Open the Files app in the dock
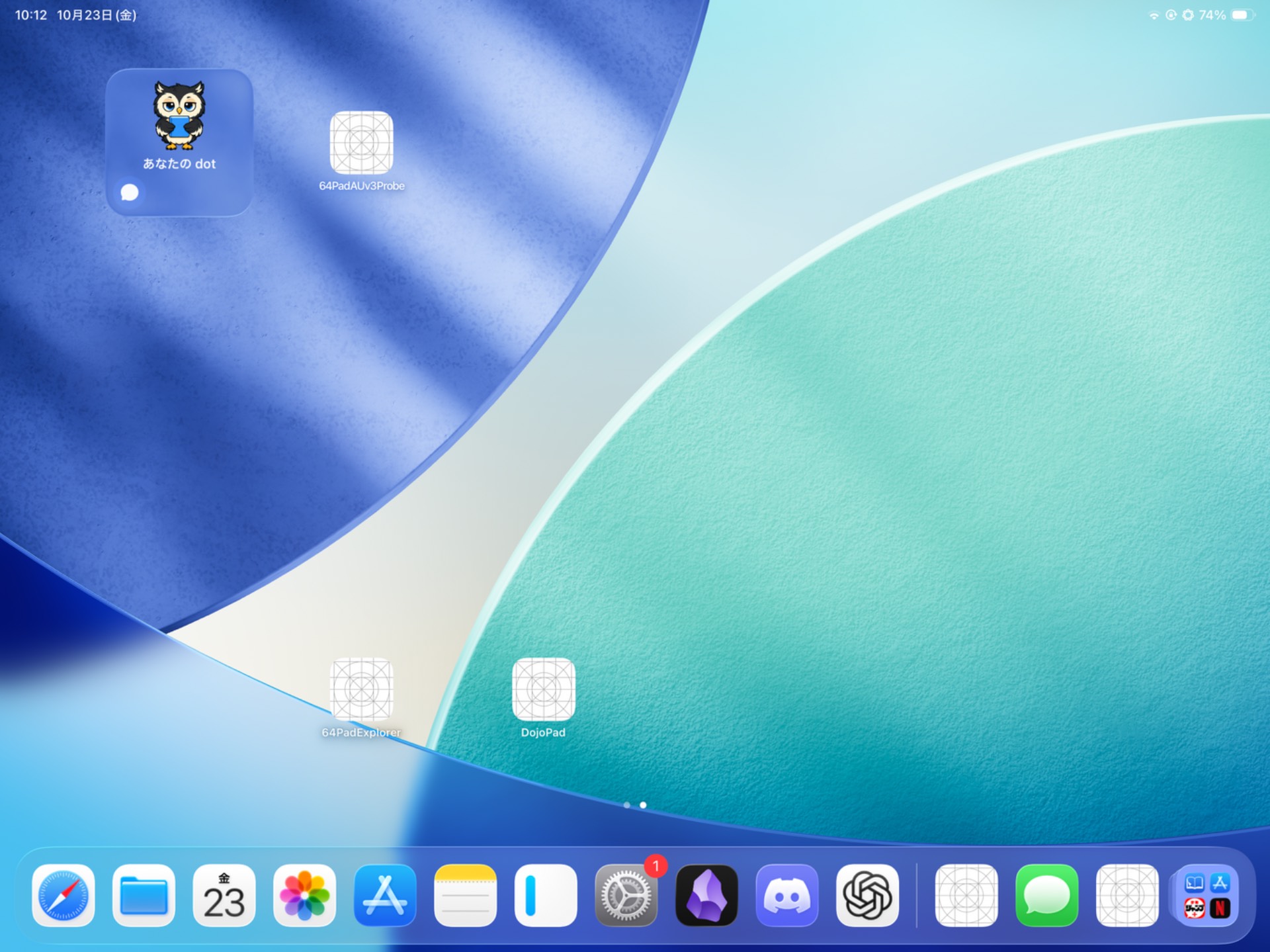This screenshot has height=952, width=1270. tap(144, 896)
